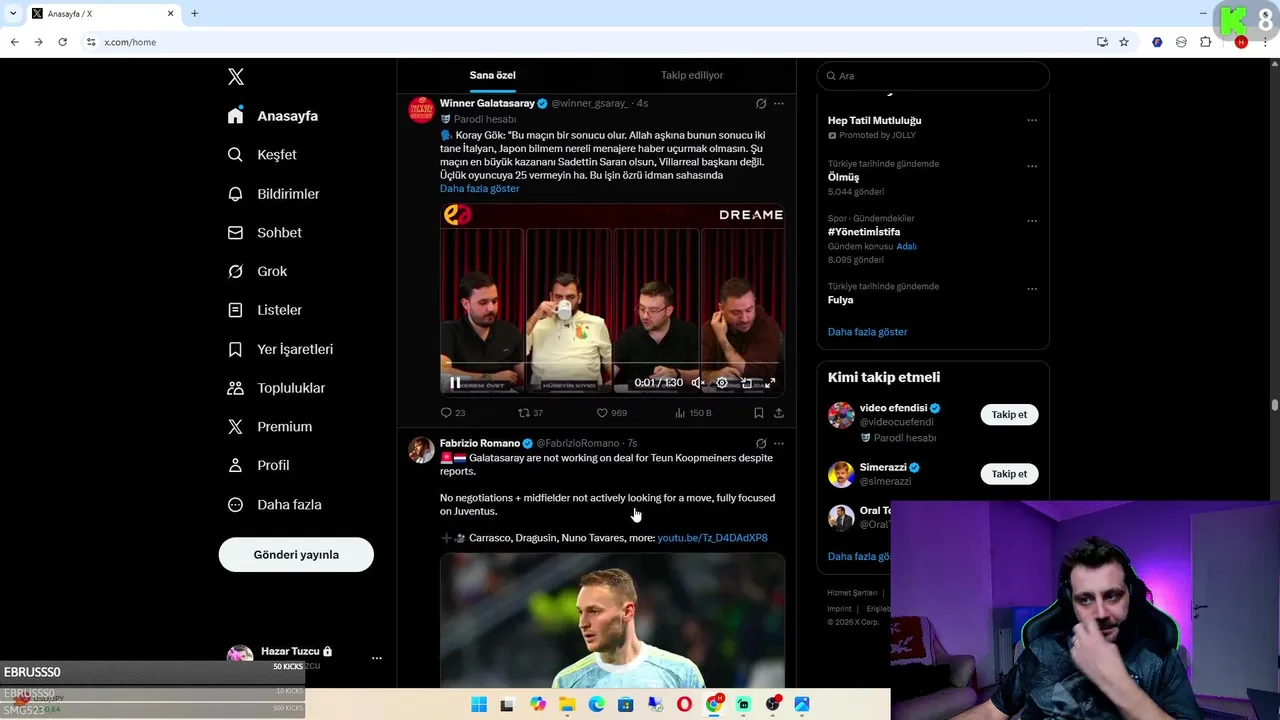Pause the Winner Galatasaray video

[x=455, y=382]
